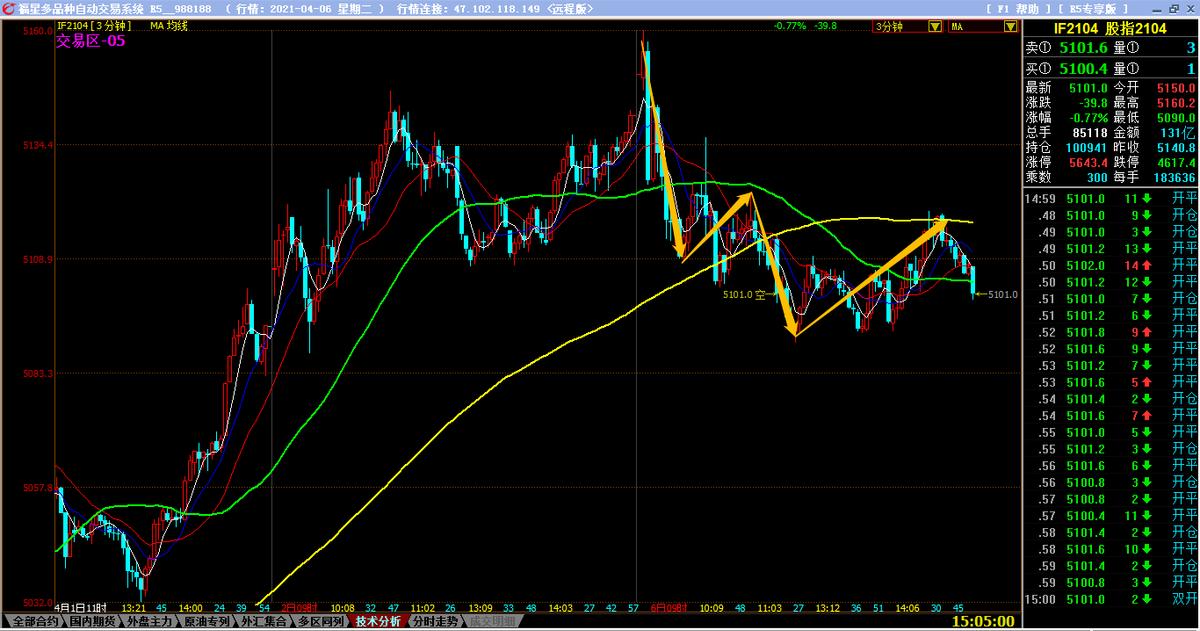Screen dimensions: 1200x631
Task: Click the 跌停 value 4617.4
Action: coord(1176,162)
